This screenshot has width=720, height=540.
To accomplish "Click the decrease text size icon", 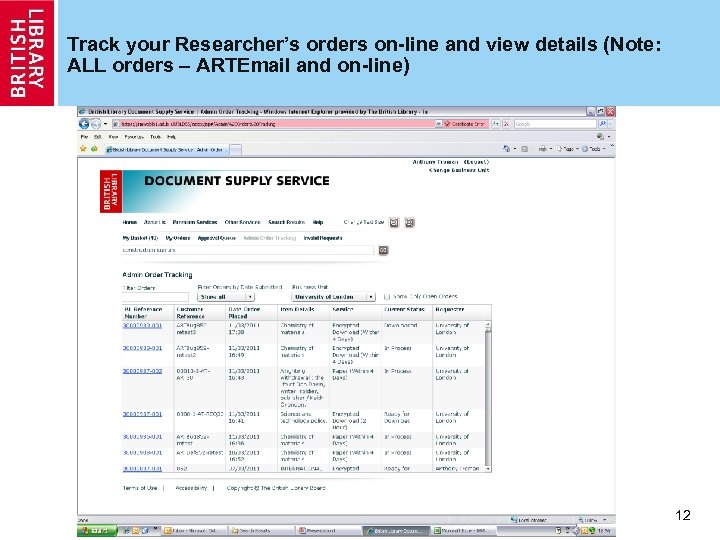I will [394, 223].
